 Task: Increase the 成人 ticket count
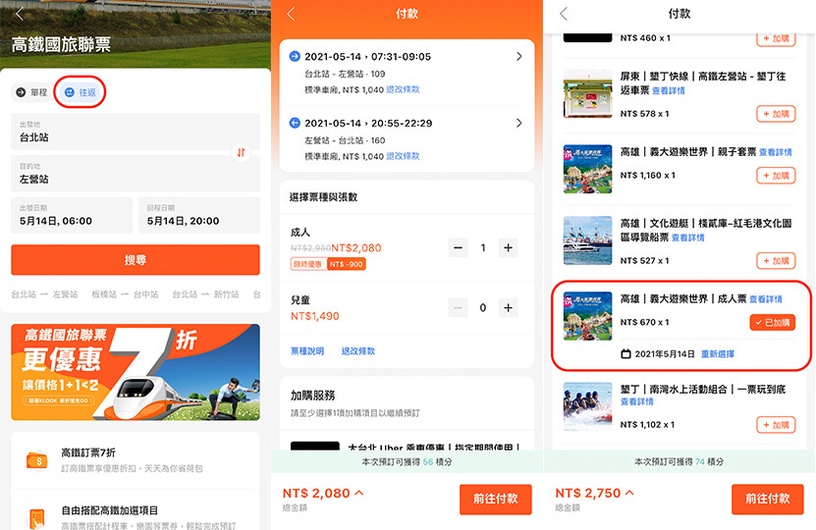(508, 248)
